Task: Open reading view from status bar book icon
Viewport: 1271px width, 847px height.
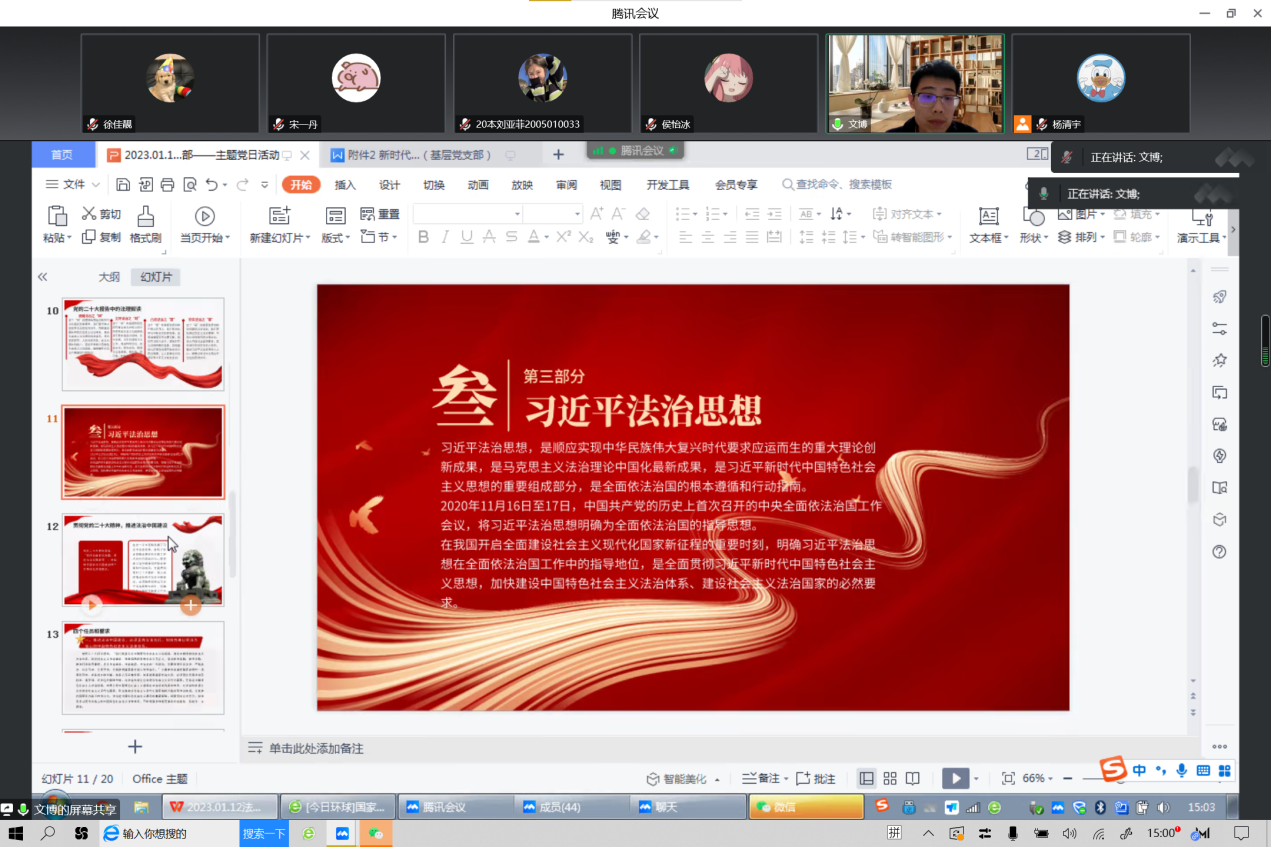Action: pos(912,778)
